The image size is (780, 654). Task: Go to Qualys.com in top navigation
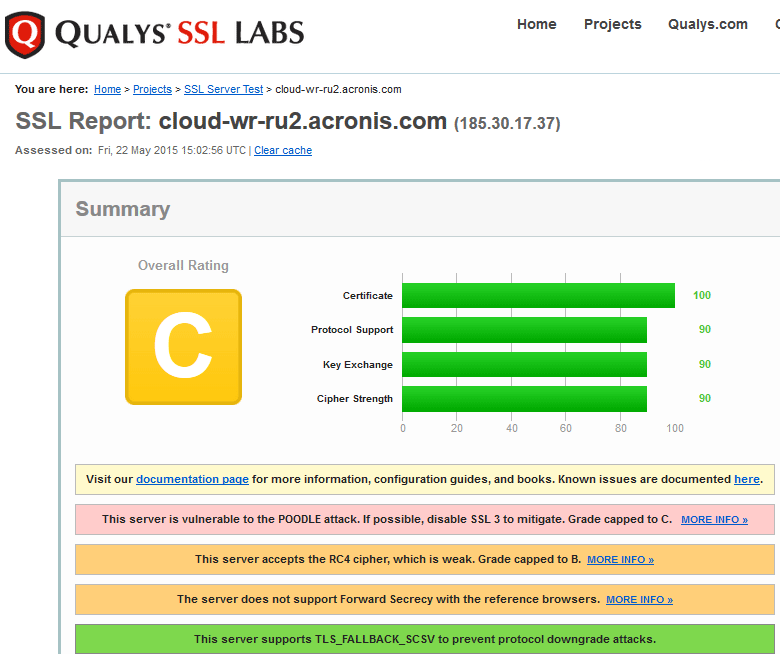pyautogui.click(x=707, y=24)
